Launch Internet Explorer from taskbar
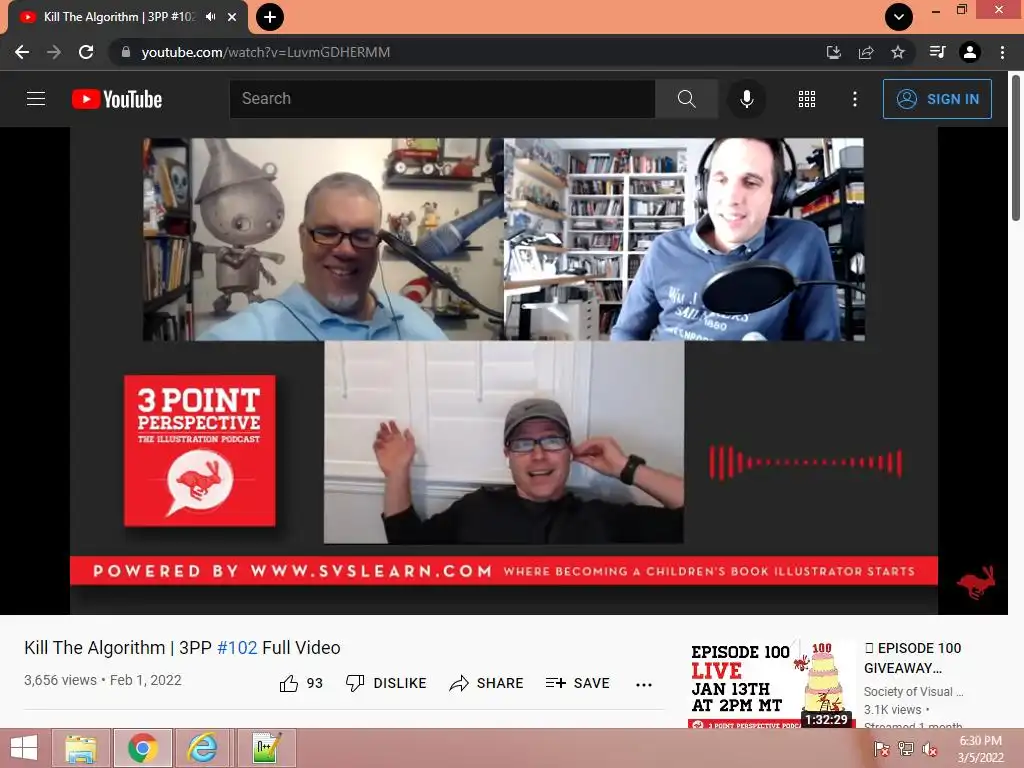 [203, 748]
